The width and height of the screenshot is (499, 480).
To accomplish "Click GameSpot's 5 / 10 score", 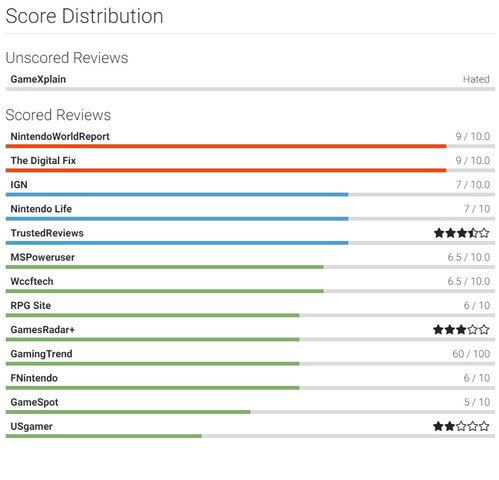I will (x=477, y=402).
